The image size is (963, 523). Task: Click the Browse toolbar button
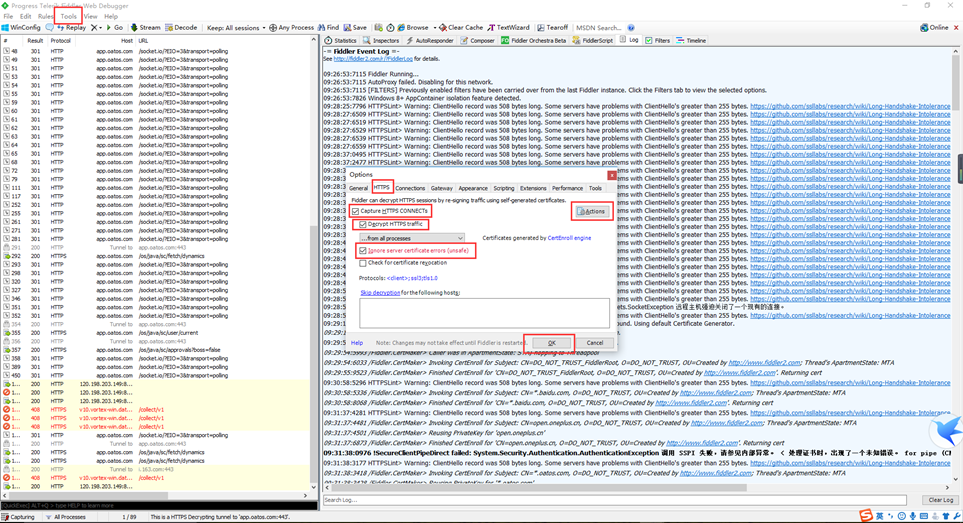(x=413, y=28)
